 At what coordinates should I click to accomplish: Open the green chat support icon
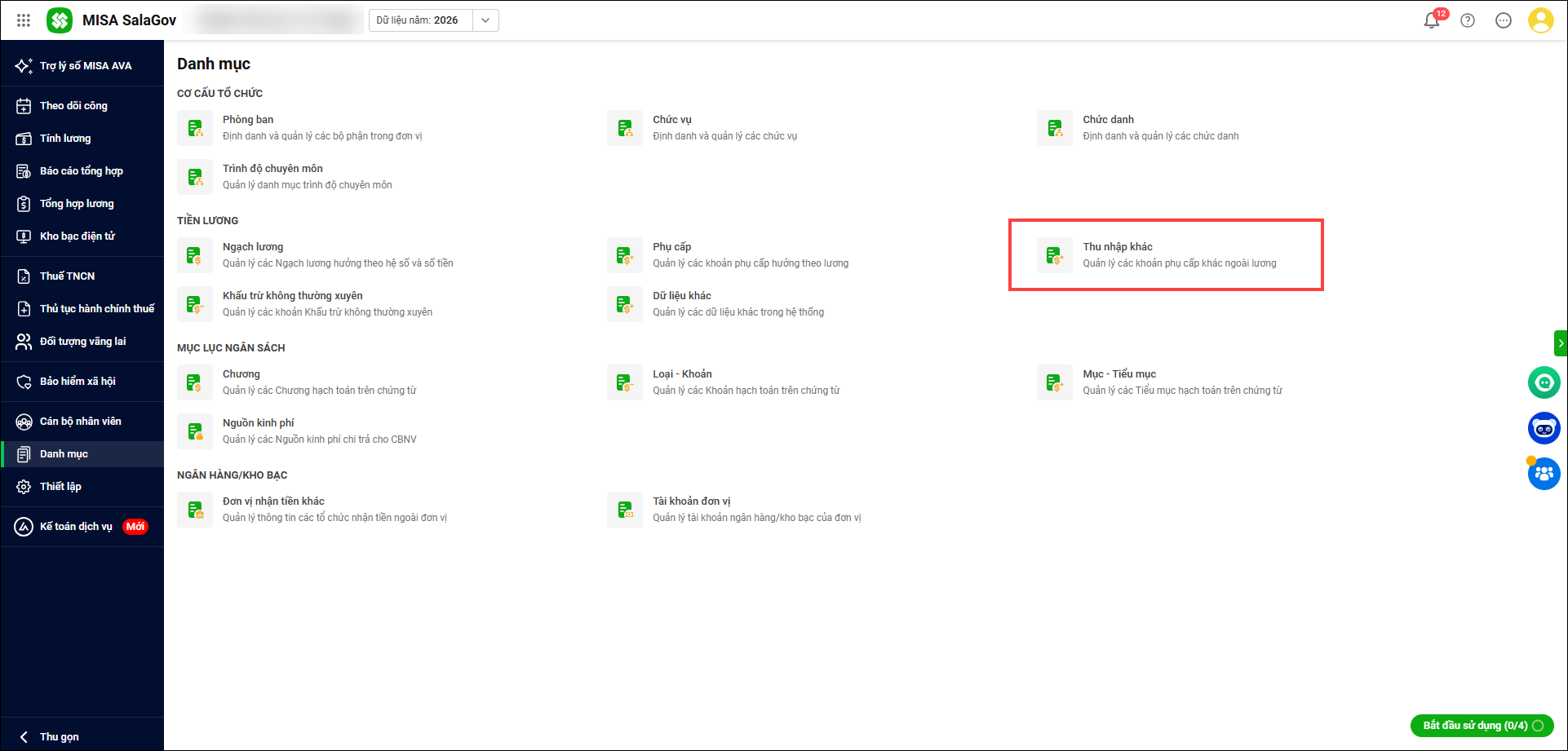coord(1544,382)
